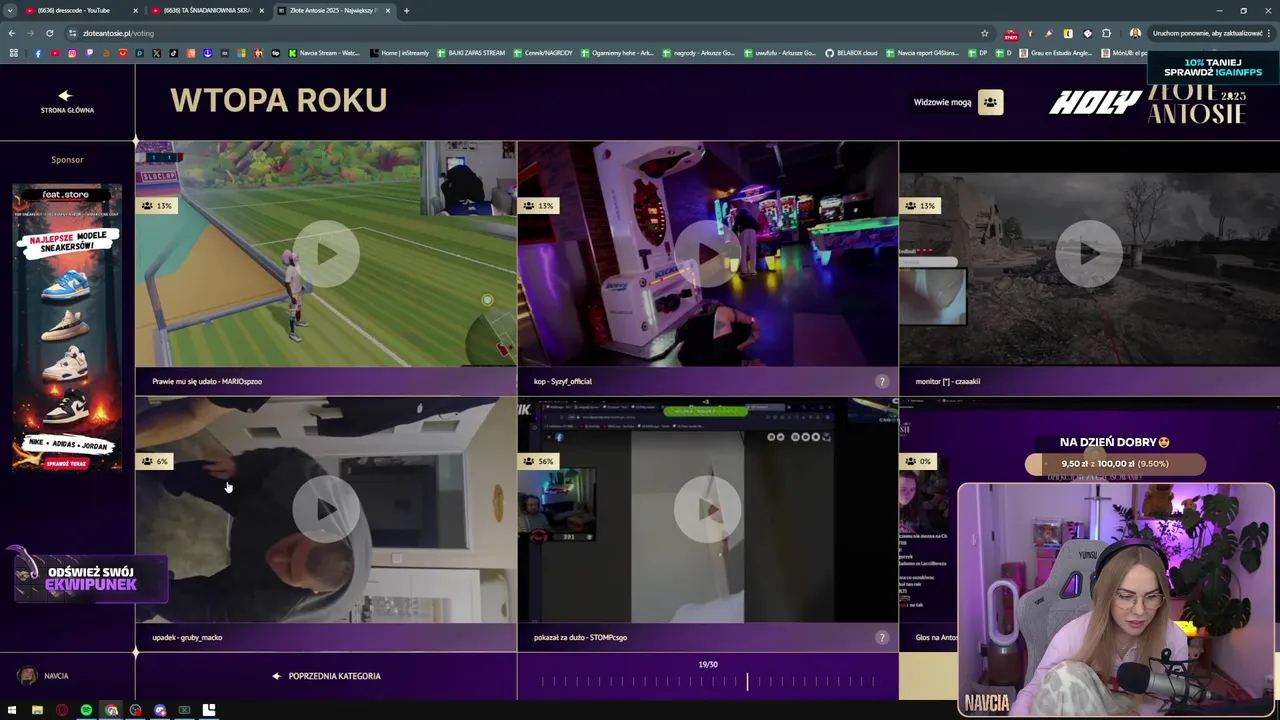Open 'Navcia Stream' bookmark

point(324,53)
